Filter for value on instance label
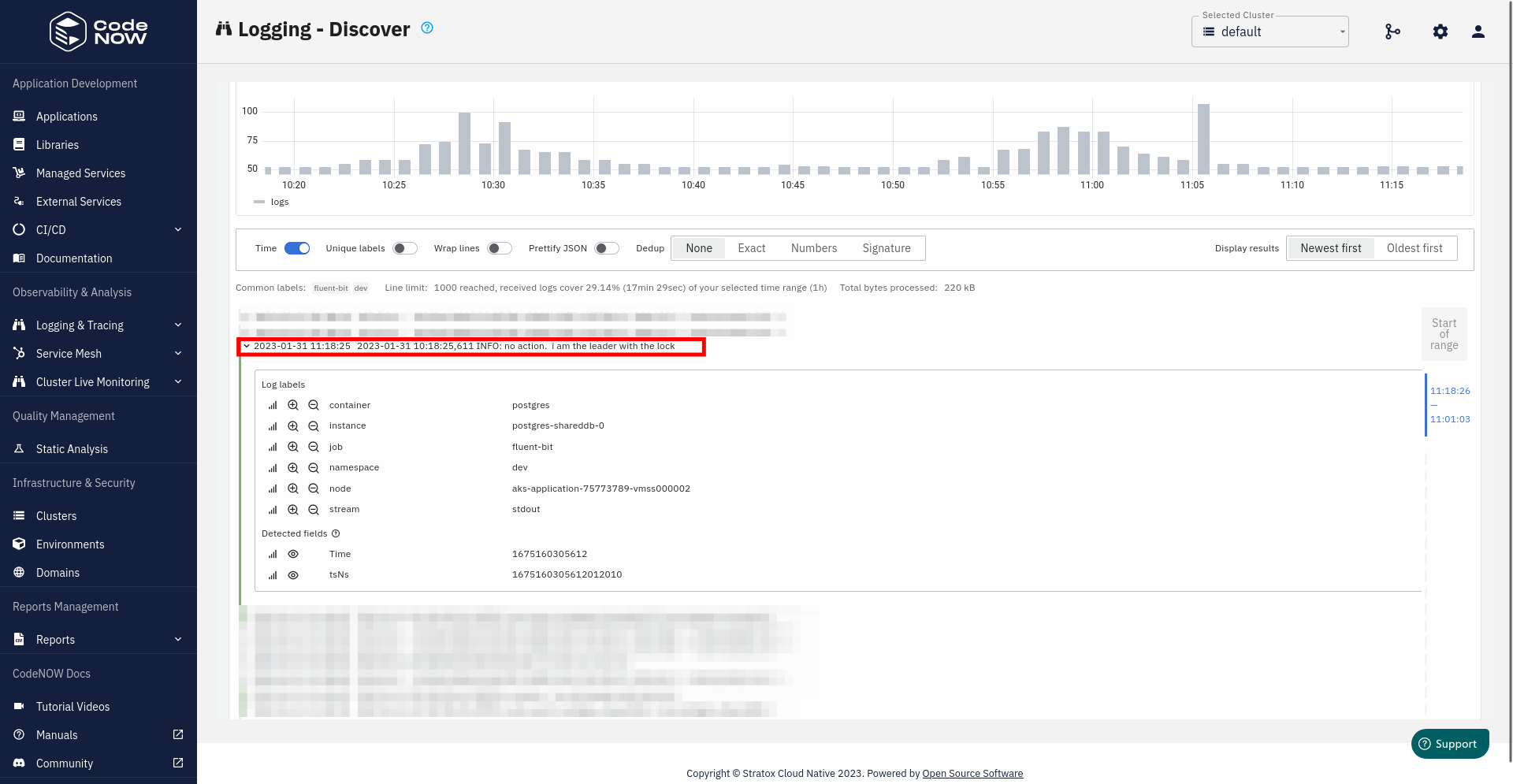Screen dimensions: 1513x784 (293, 425)
